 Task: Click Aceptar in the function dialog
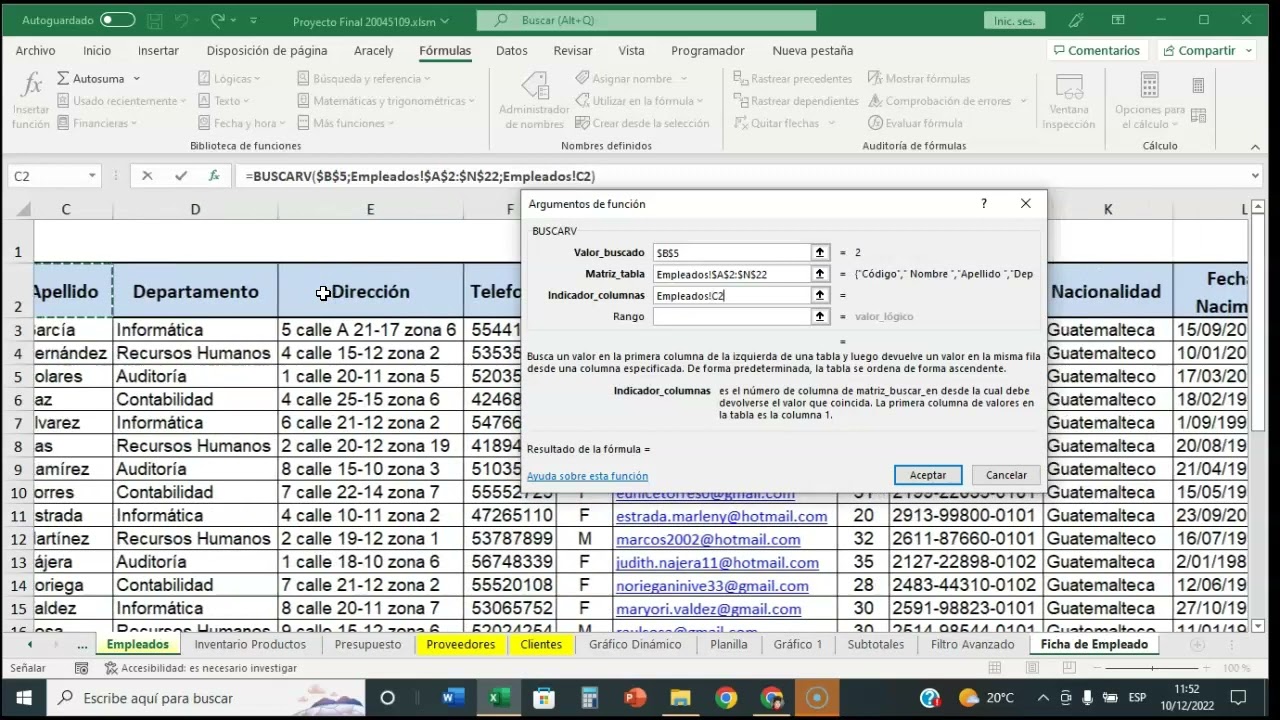pos(927,475)
